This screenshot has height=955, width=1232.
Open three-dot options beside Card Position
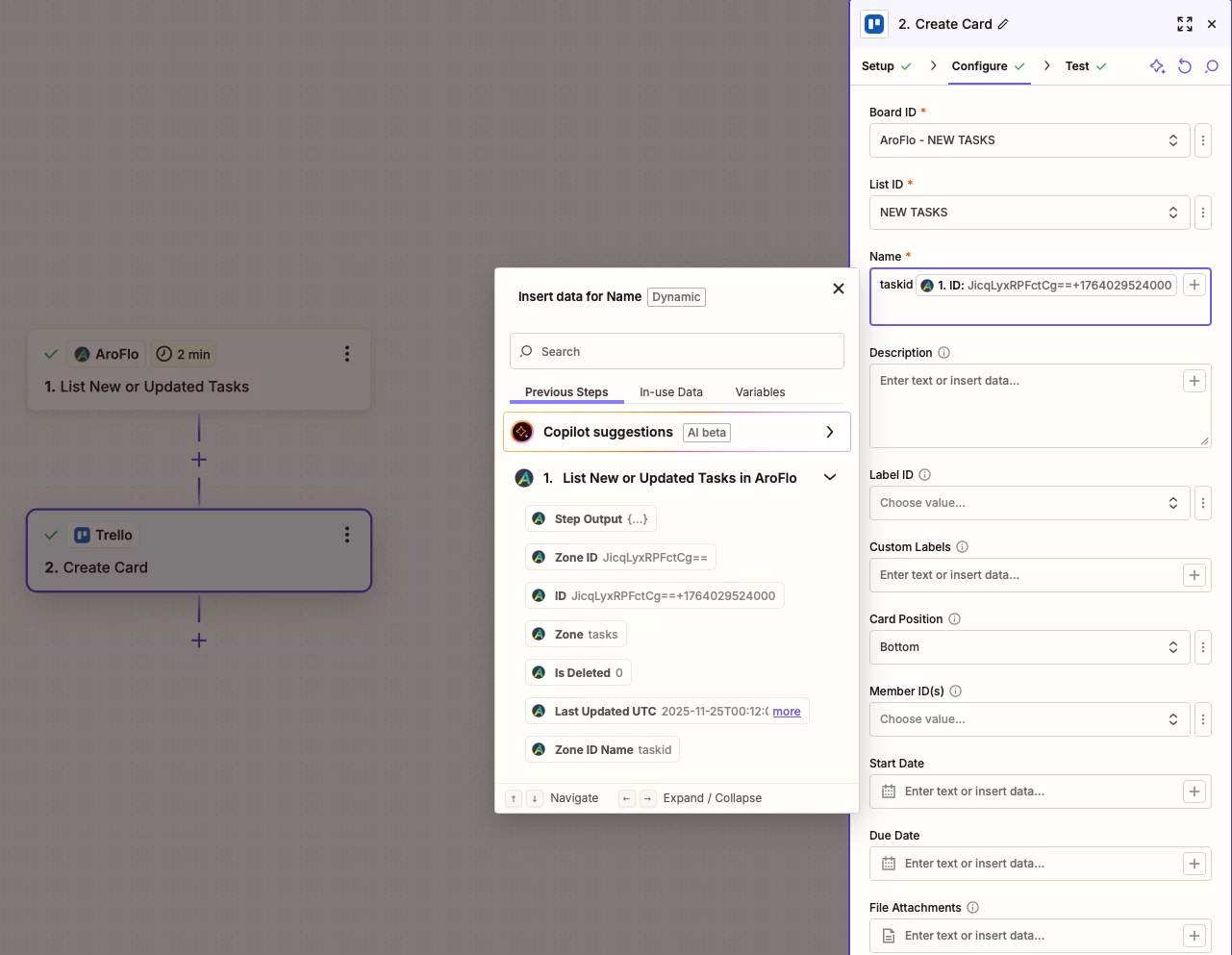pyautogui.click(x=1203, y=647)
